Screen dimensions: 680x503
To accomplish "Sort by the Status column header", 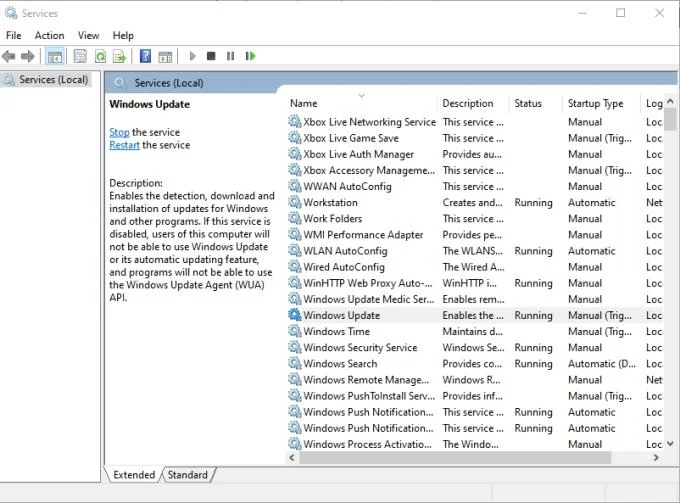I will tap(536, 103).
